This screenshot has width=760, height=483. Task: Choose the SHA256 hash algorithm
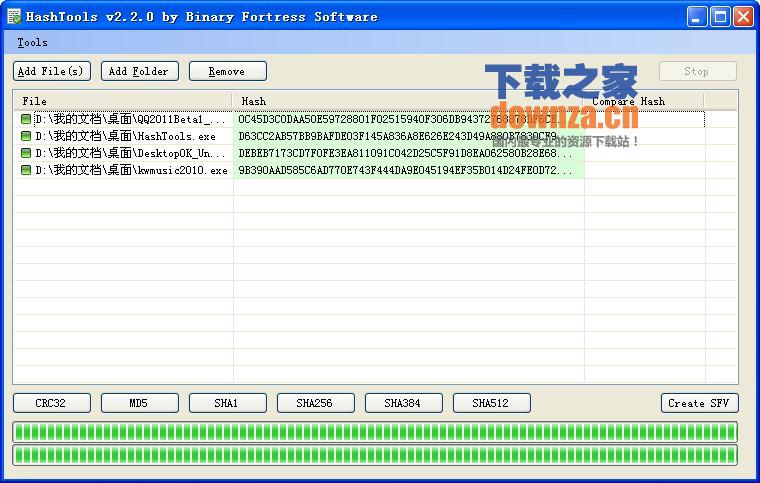tap(316, 403)
